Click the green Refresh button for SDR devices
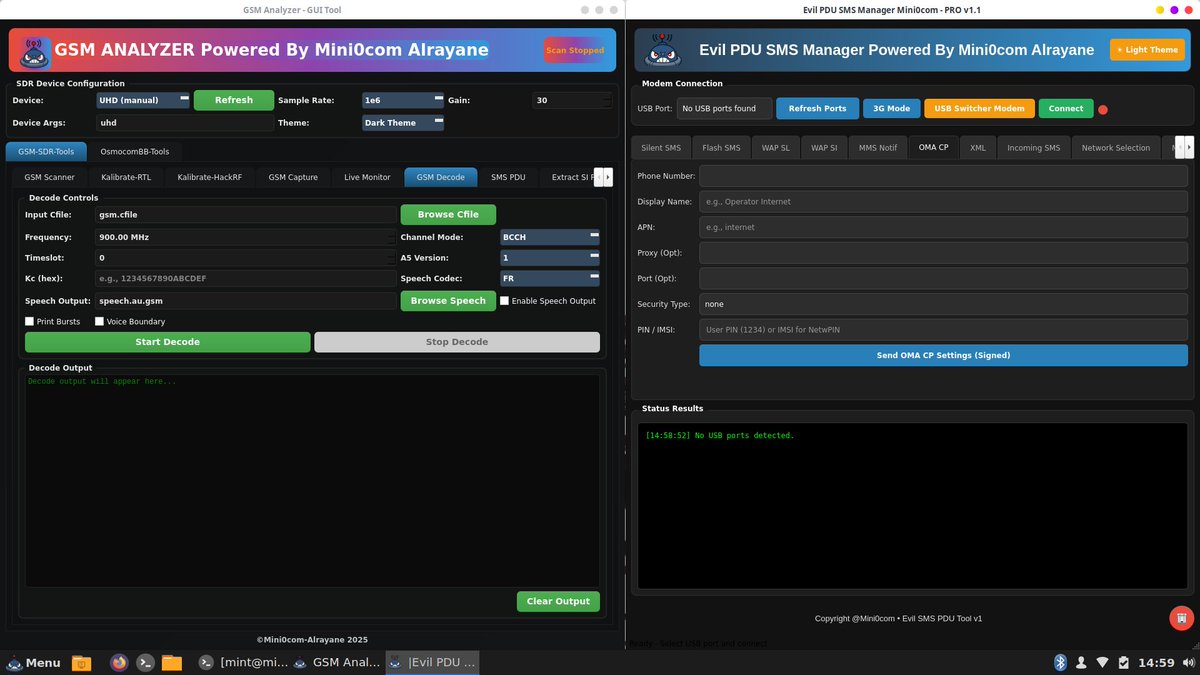 tap(234, 100)
